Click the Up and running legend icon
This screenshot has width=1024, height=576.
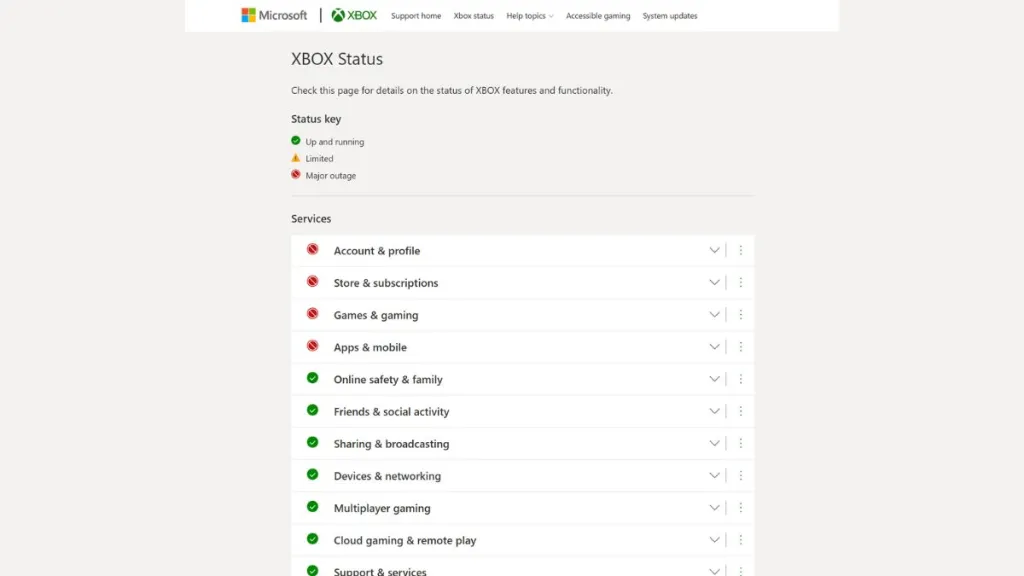click(x=296, y=140)
